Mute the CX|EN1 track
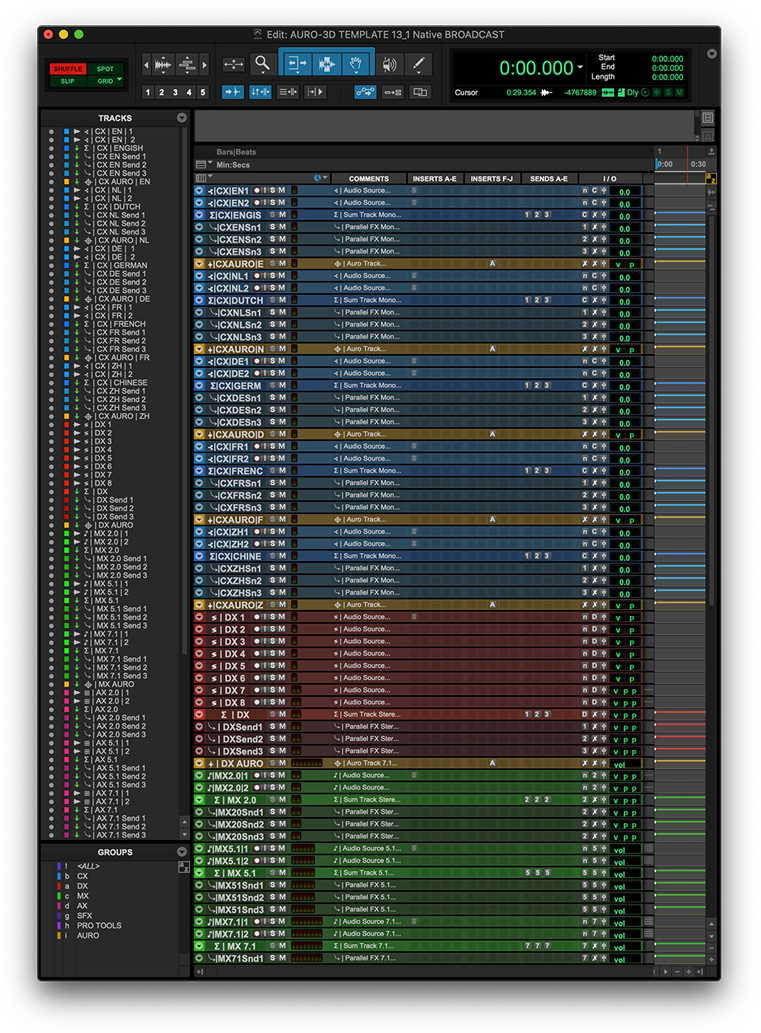 [x=282, y=191]
